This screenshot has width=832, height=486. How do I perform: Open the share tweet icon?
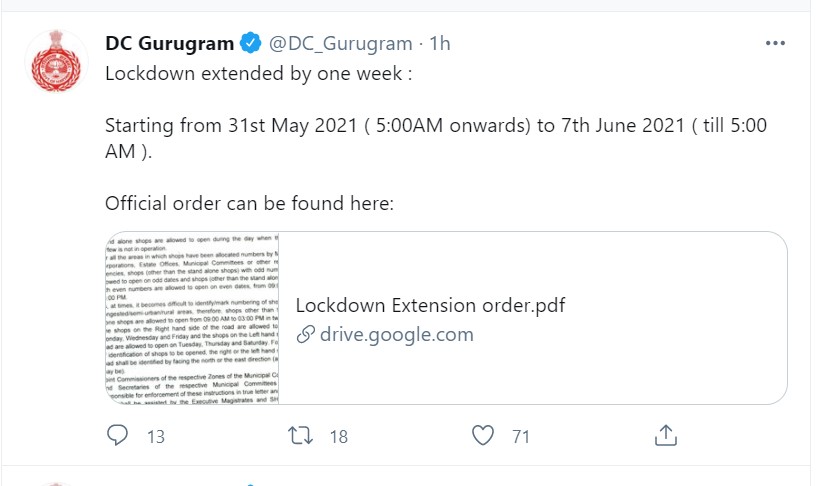(666, 435)
